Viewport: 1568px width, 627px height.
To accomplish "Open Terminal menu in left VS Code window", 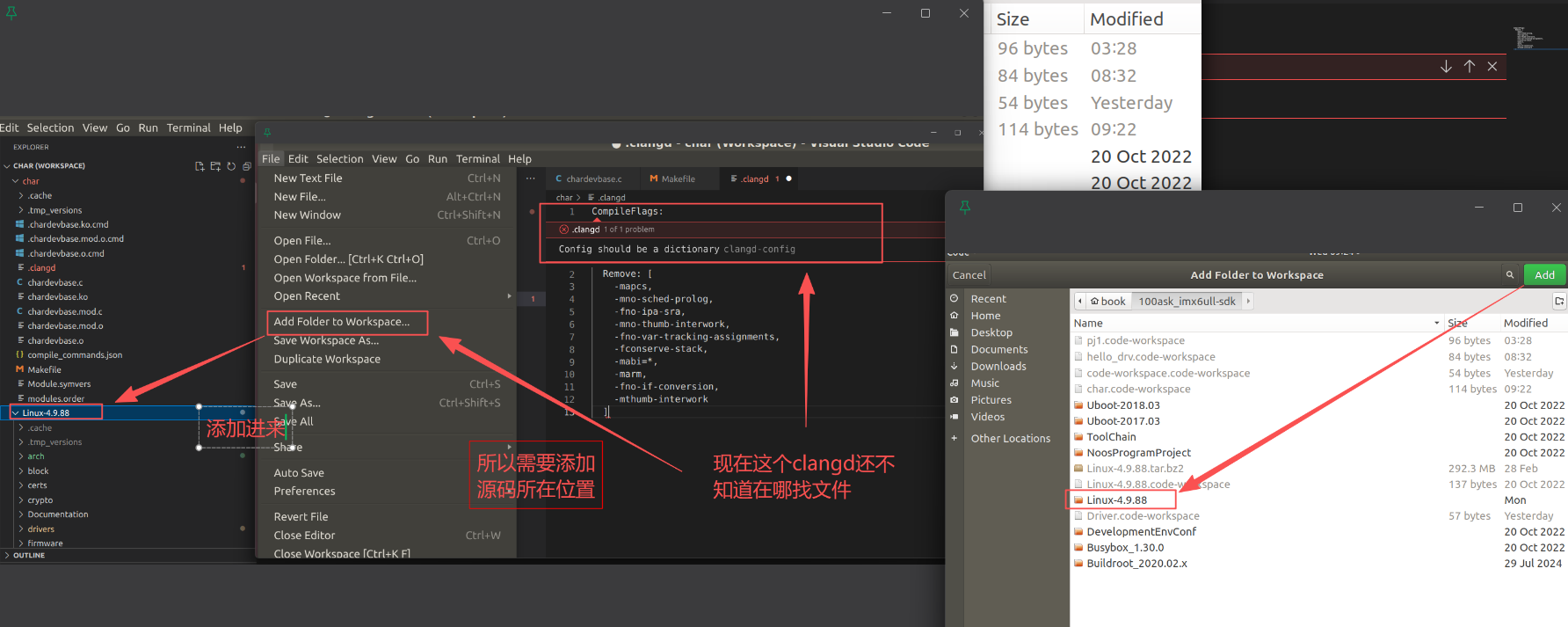I will [189, 128].
